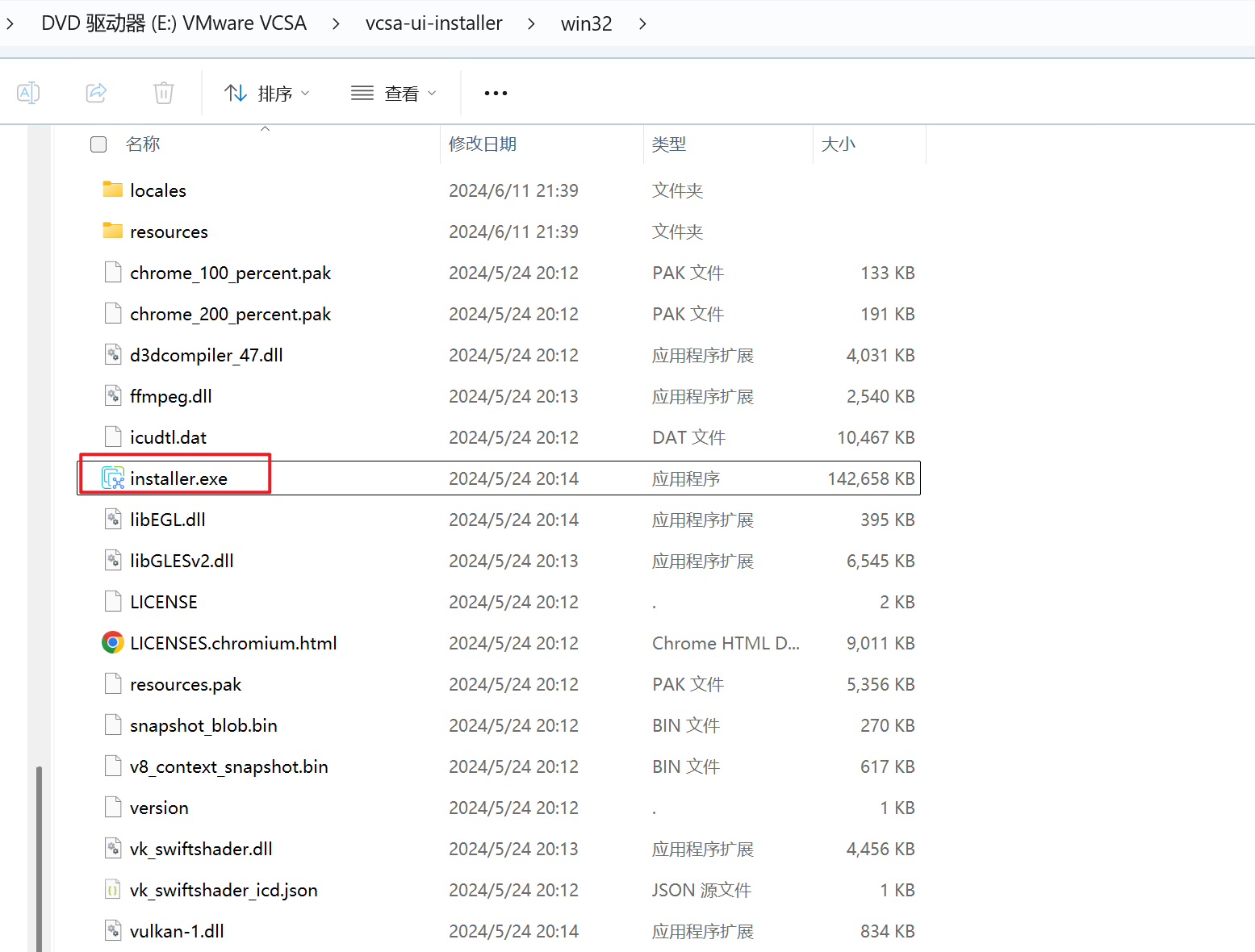Click the ffmpeg.dll file name
The image size is (1255, 952).
coord(171,396)
